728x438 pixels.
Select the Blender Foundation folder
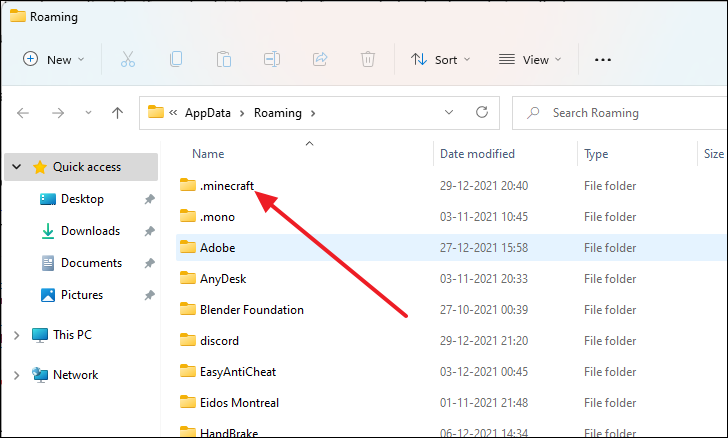(252, 310)
